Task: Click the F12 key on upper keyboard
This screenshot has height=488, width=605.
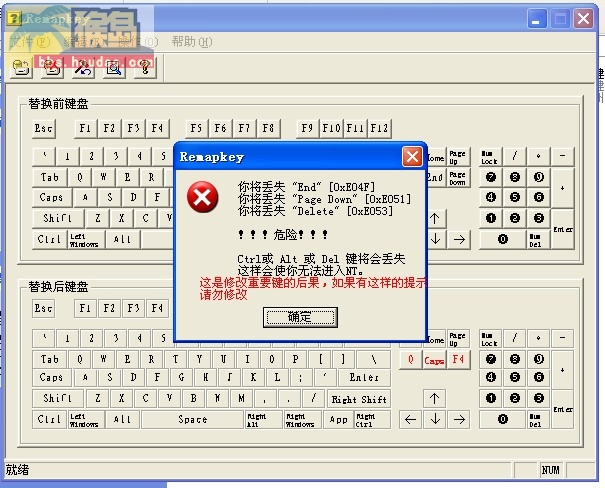Action: point(379,128)
